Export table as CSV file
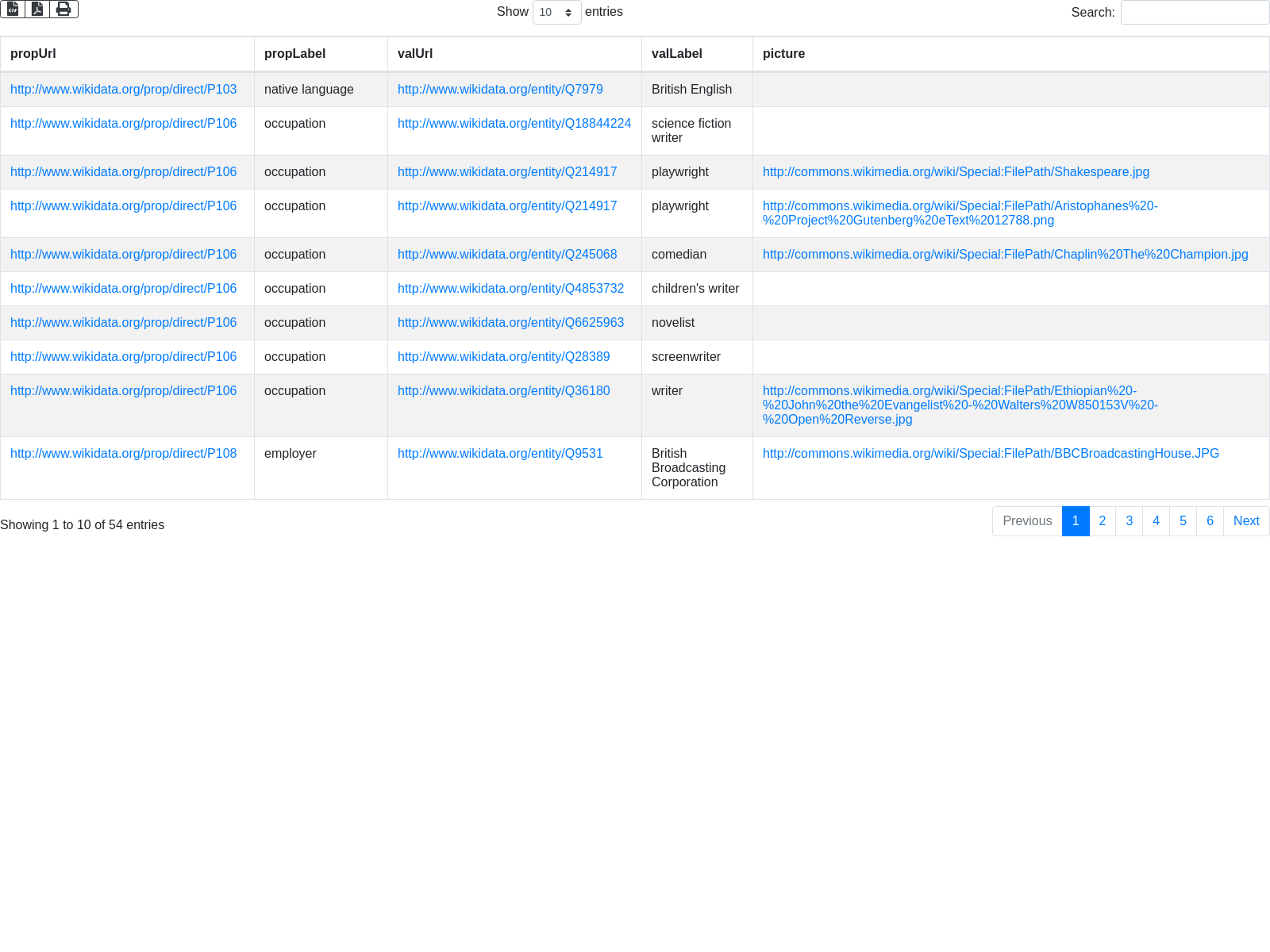1270x952 pixels. pyautogui.click(x=13, y=10)
